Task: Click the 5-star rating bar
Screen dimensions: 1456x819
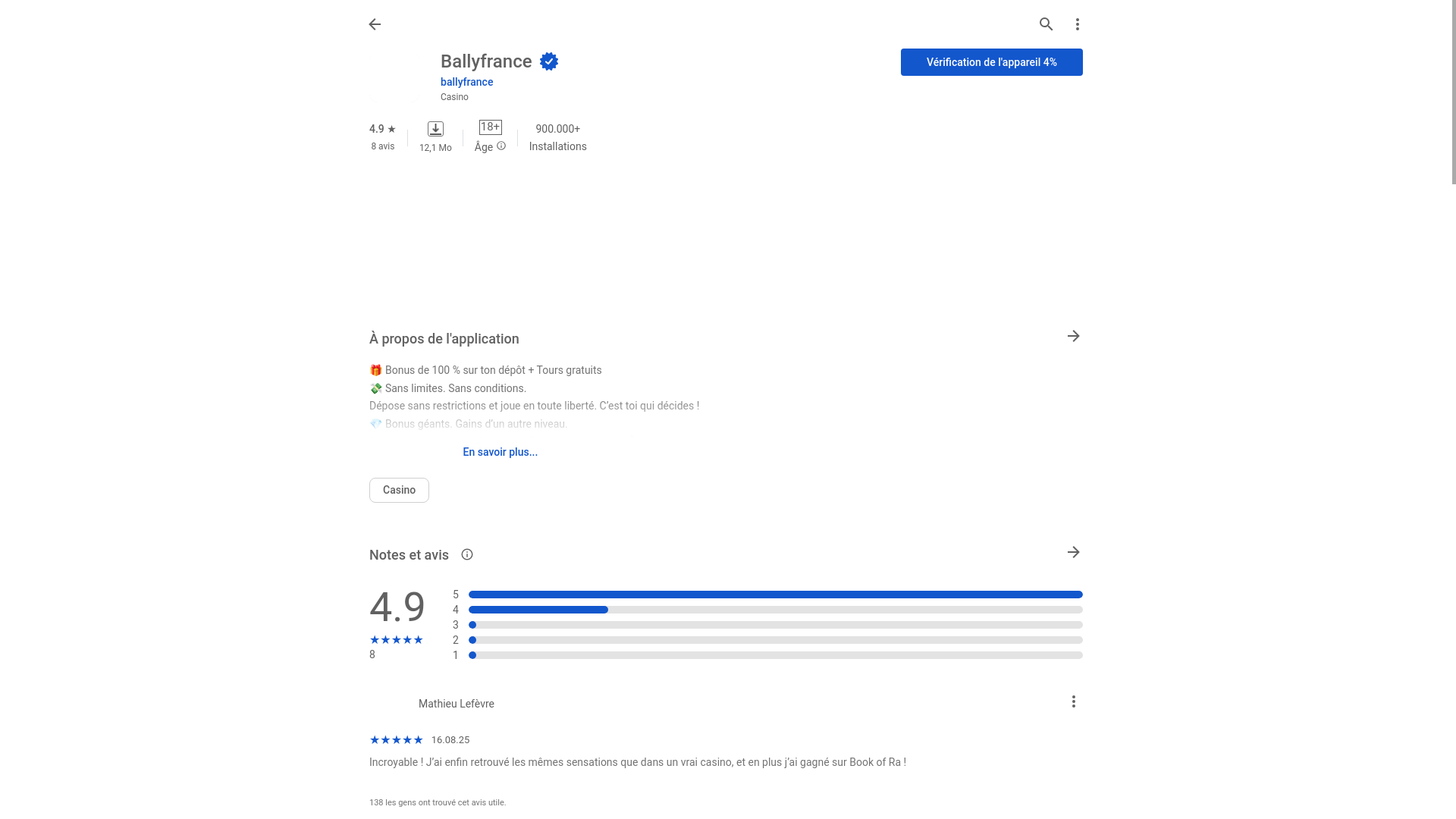Action: tap(775, 595)
